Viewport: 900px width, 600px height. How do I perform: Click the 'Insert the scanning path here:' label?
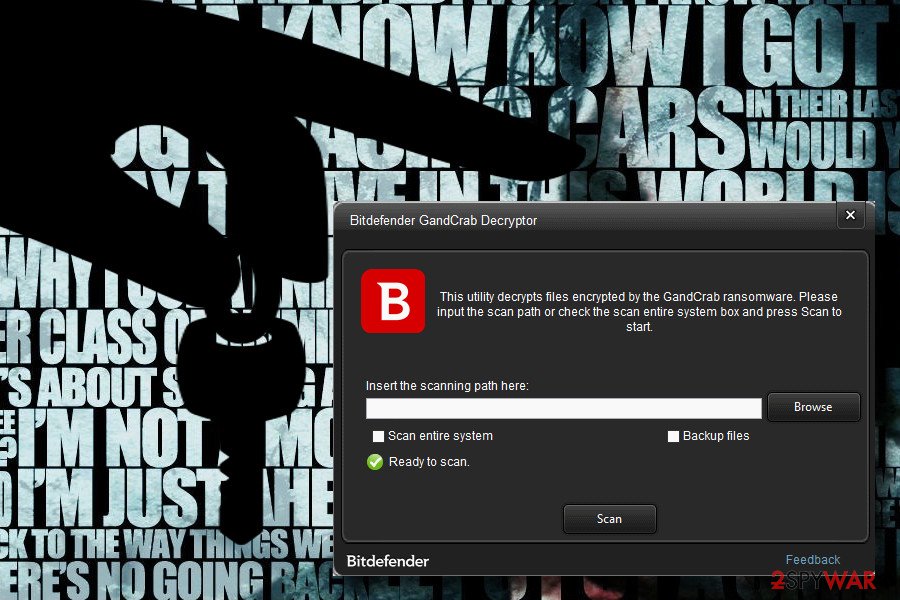447,386
